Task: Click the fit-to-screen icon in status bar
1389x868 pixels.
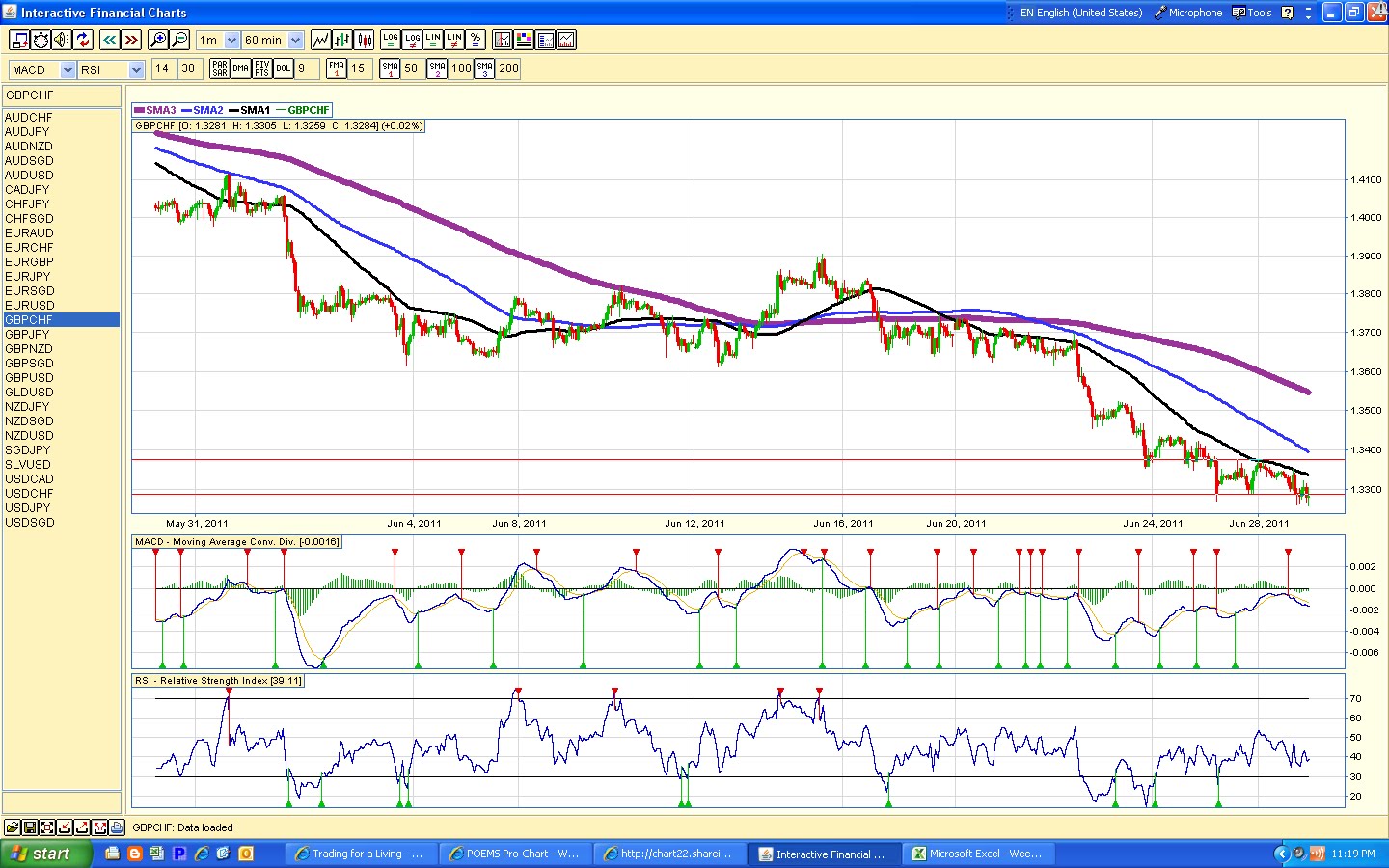Action: pos(47,827)
